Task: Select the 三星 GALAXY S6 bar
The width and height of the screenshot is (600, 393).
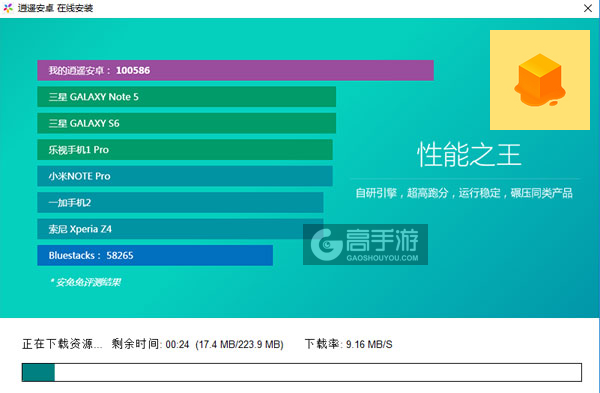Action: 187,123
